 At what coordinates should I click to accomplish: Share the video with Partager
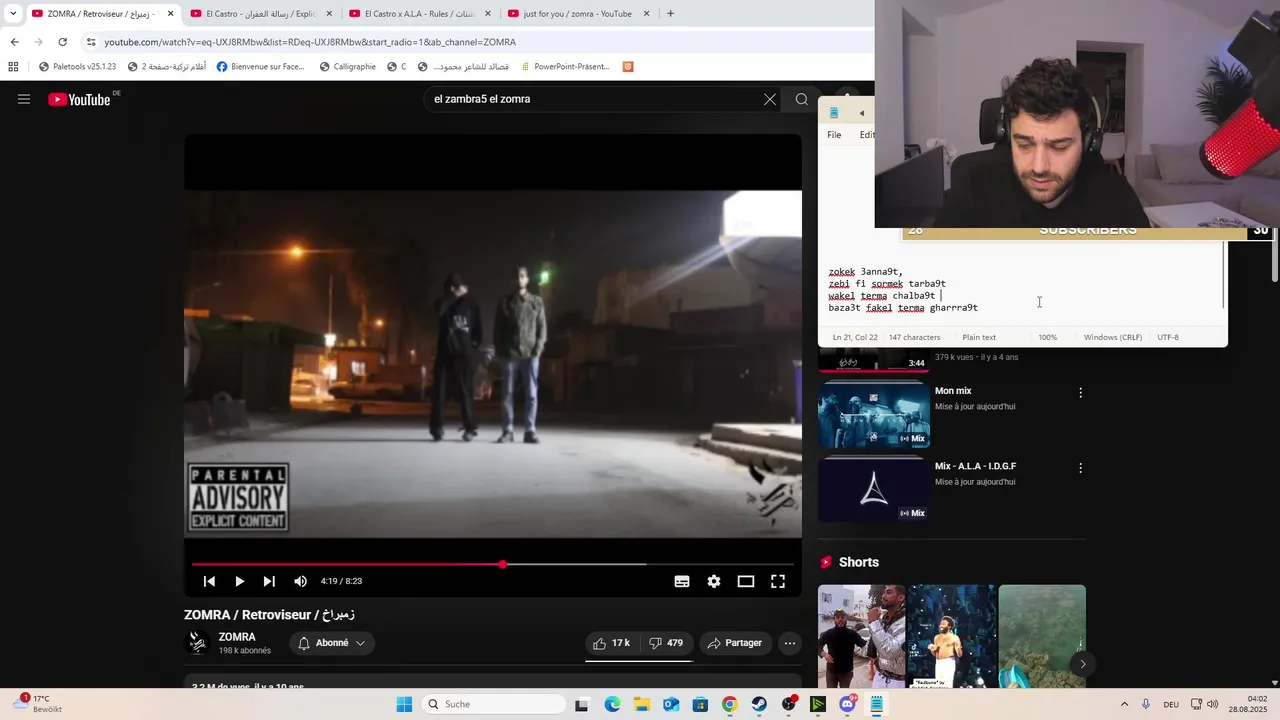[x=735, y=643]
